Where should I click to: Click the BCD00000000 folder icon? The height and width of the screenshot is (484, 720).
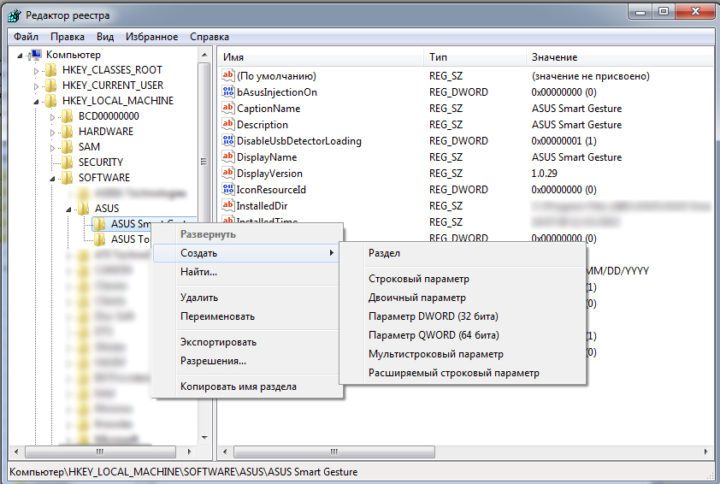pos(67,116)
